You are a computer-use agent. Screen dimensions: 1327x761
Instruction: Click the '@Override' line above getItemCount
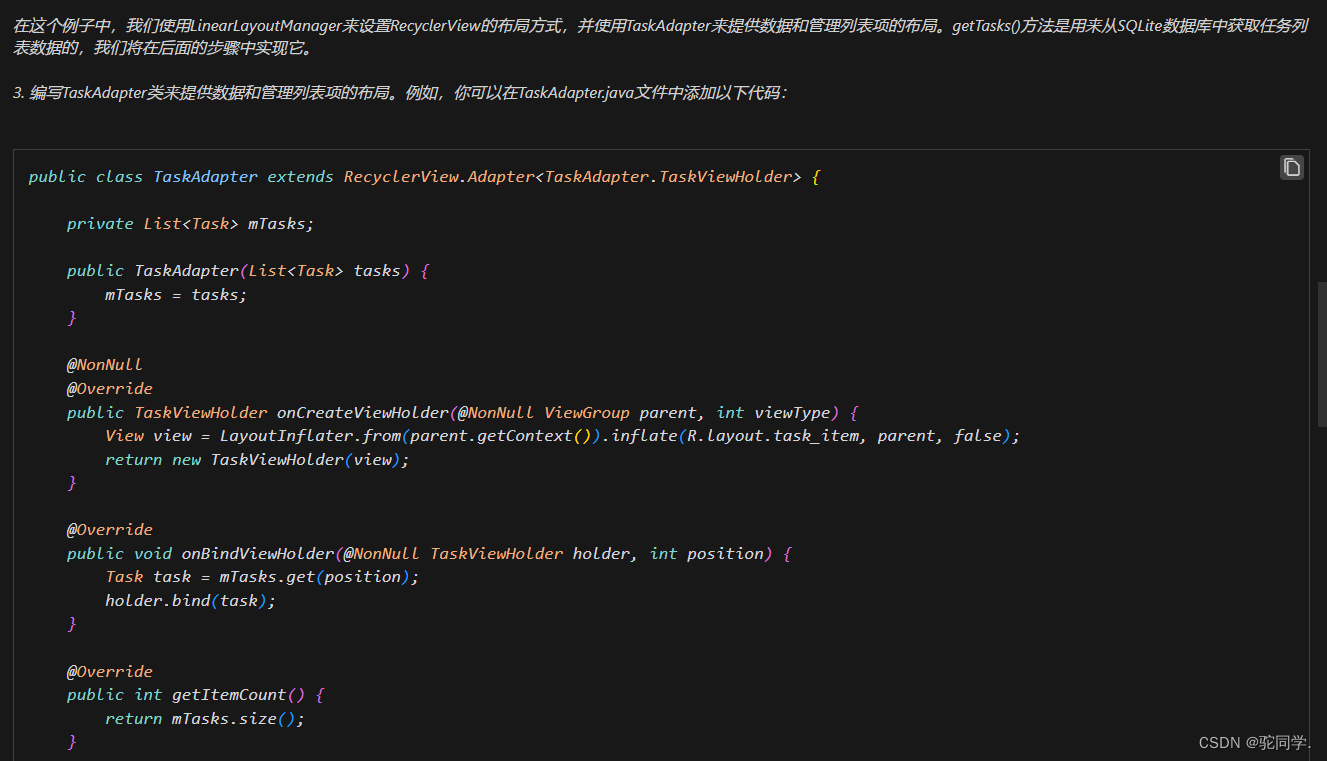(x=110, y=672)
